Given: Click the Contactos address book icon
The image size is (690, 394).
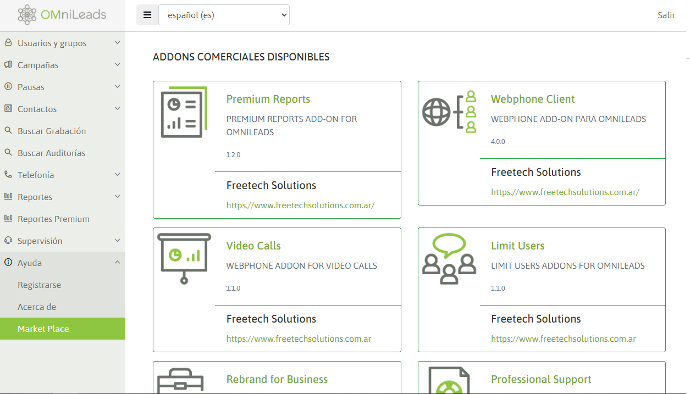Looking at the screenshot, I should click(x=8, y=108).
